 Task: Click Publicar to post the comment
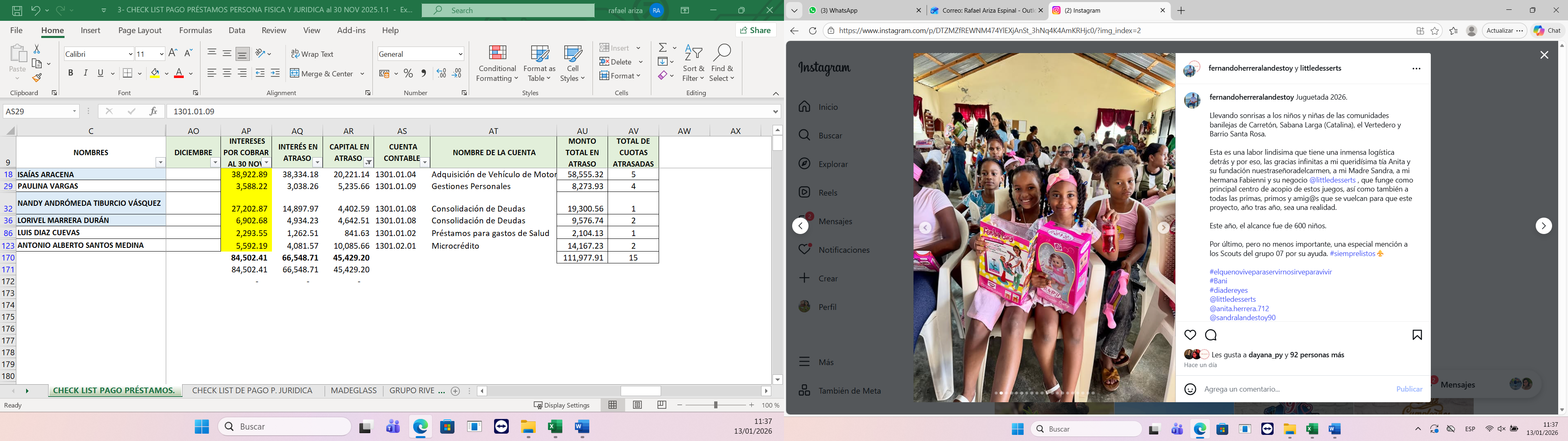pos(1409,389)
